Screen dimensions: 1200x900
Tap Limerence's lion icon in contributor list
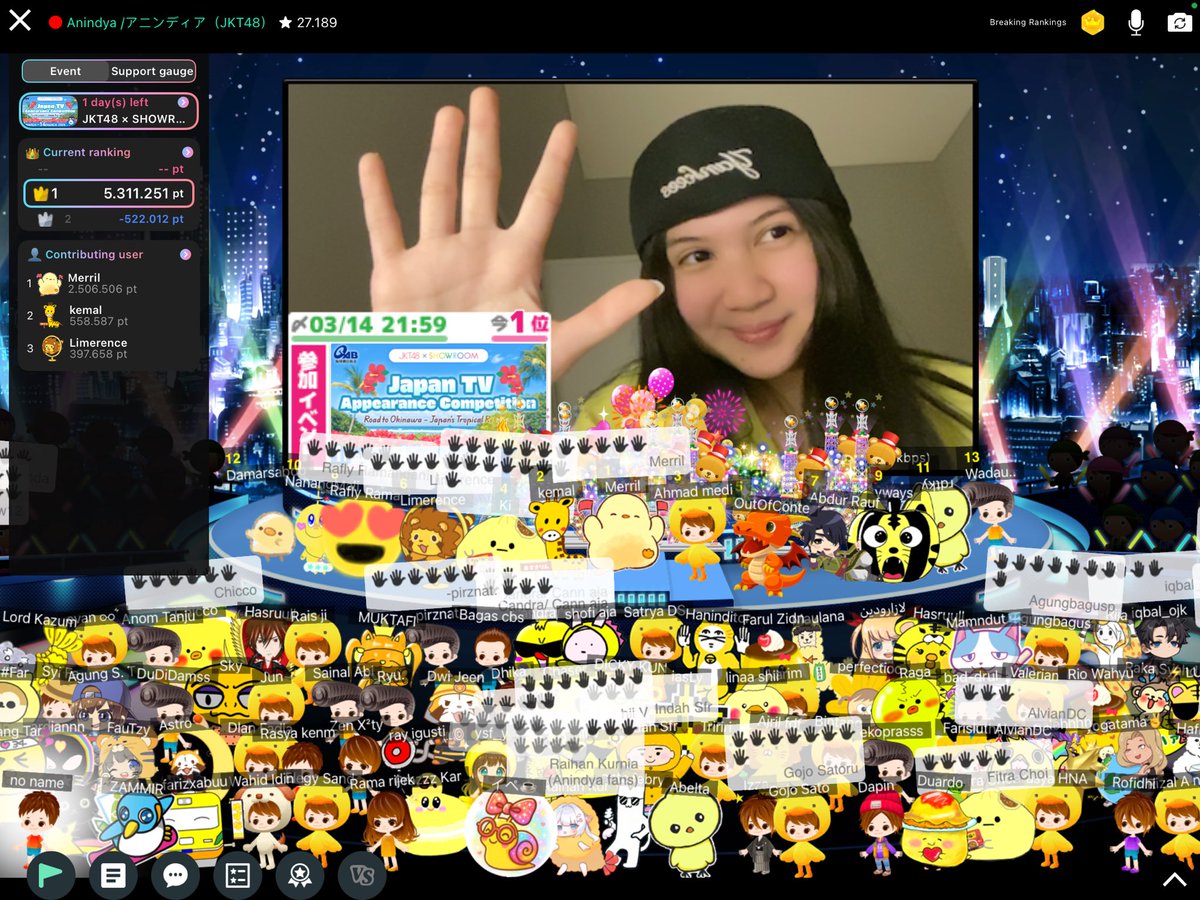[x=50, y=348]
